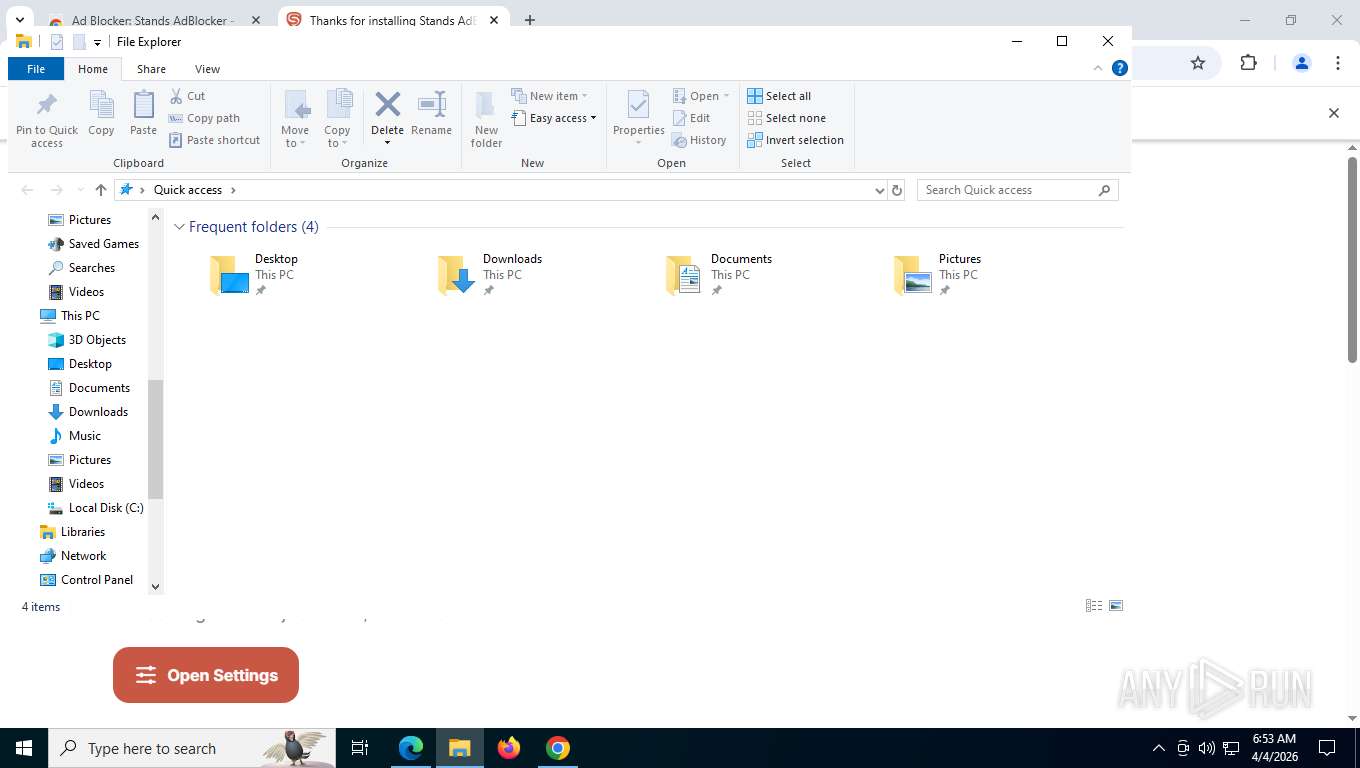
Task: Click the Paste clipboard icon
Action: pyautogui.click(x=143, y=105)
